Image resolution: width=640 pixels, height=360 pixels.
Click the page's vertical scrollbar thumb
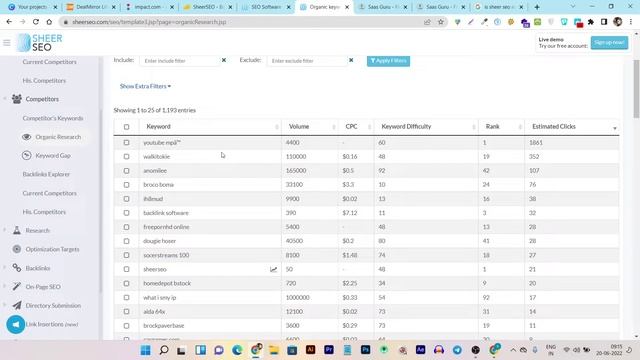636,89
